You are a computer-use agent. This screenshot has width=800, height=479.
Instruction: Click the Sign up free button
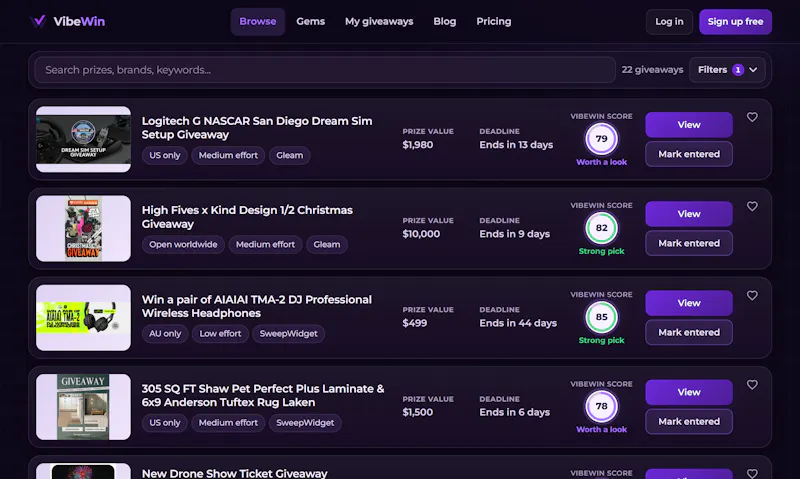(x=735, y=21)
